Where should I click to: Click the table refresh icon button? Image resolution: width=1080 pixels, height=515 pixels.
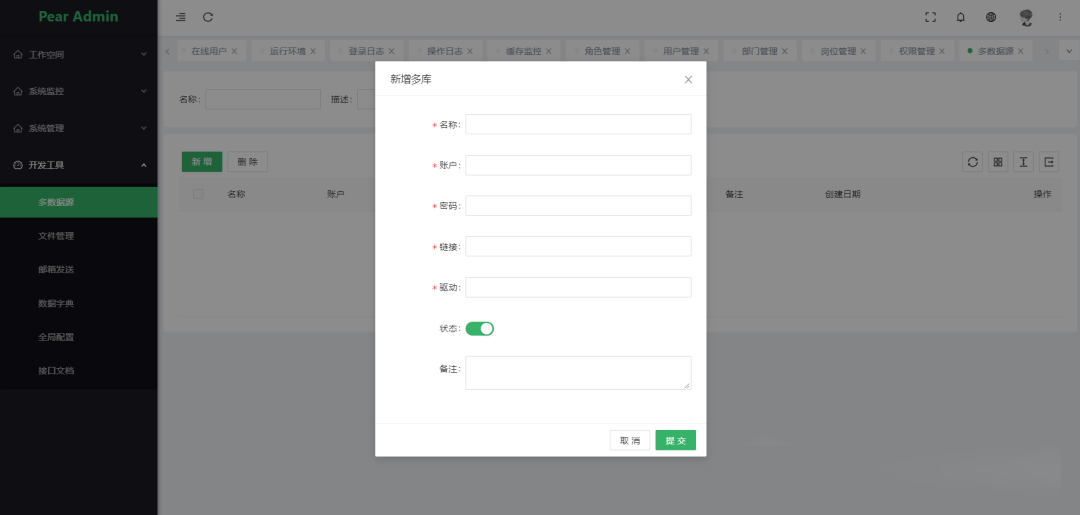pos(973,162)
